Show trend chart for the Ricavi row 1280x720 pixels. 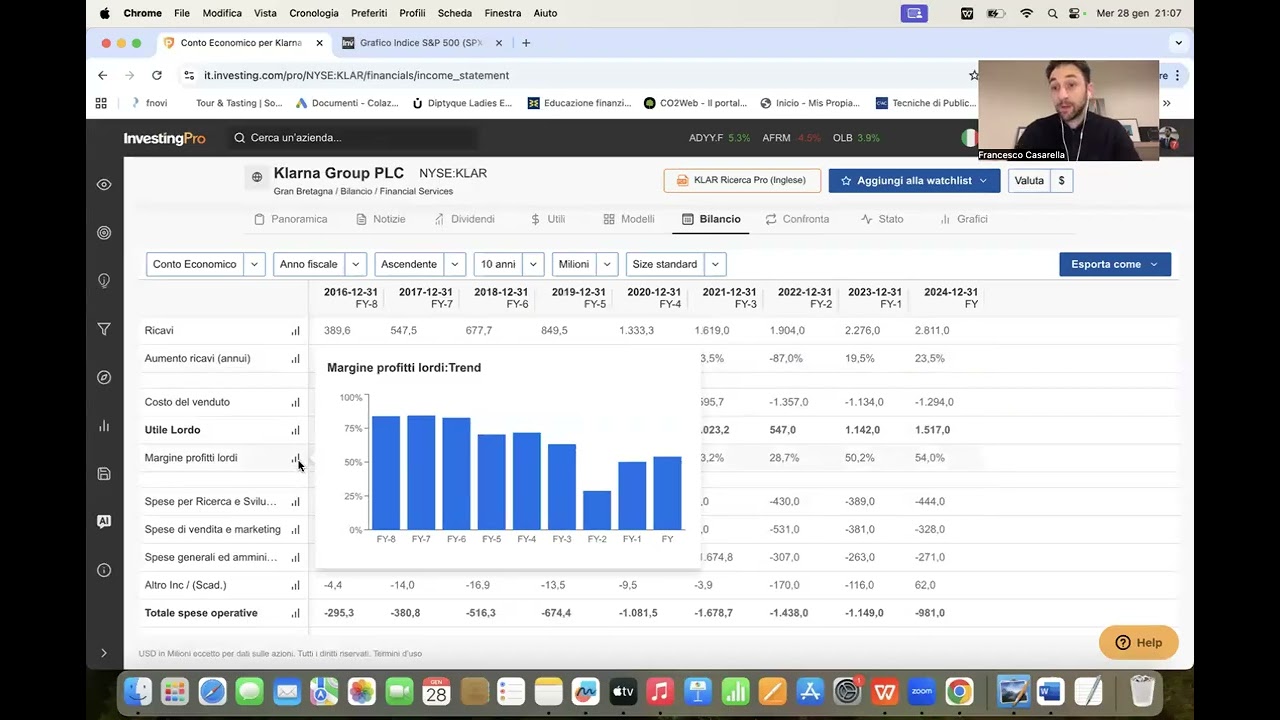[x=295, y=331]
